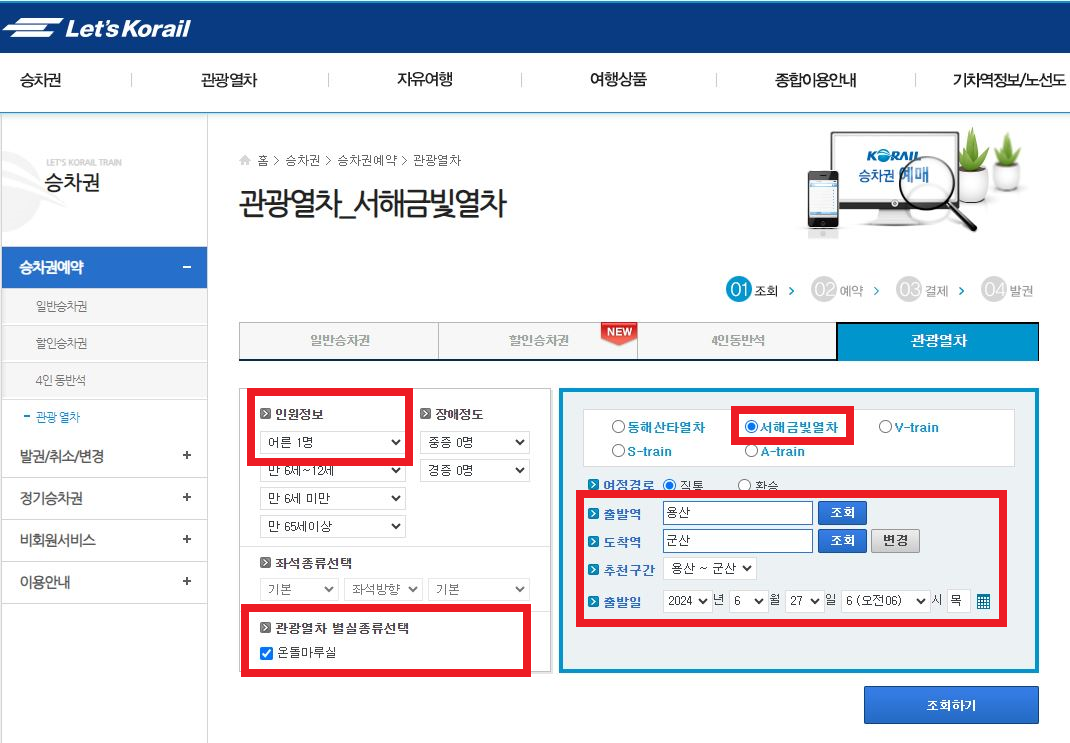Open the 경증 0명 dropdown
This screenshot has width=1070, height=743.
(x=475, y=470)
